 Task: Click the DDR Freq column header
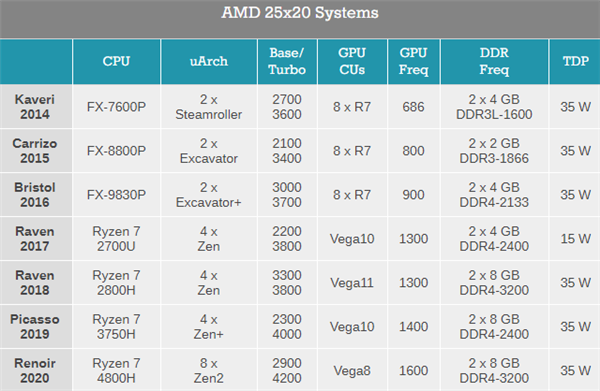pos(494,61)
